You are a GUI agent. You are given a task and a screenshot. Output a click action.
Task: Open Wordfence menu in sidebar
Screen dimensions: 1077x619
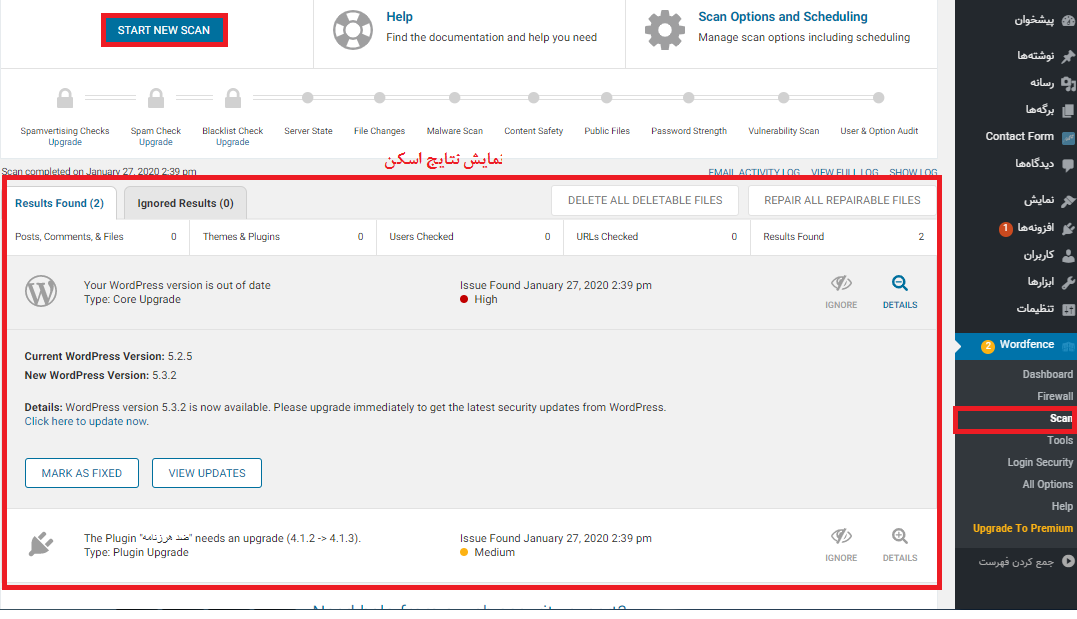(1016, 345)
